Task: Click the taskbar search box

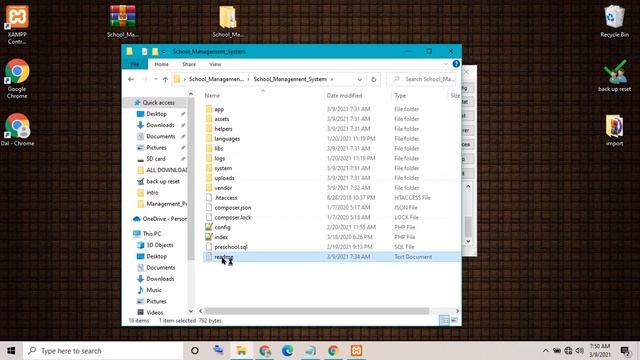Action: [x=103, y=351]
